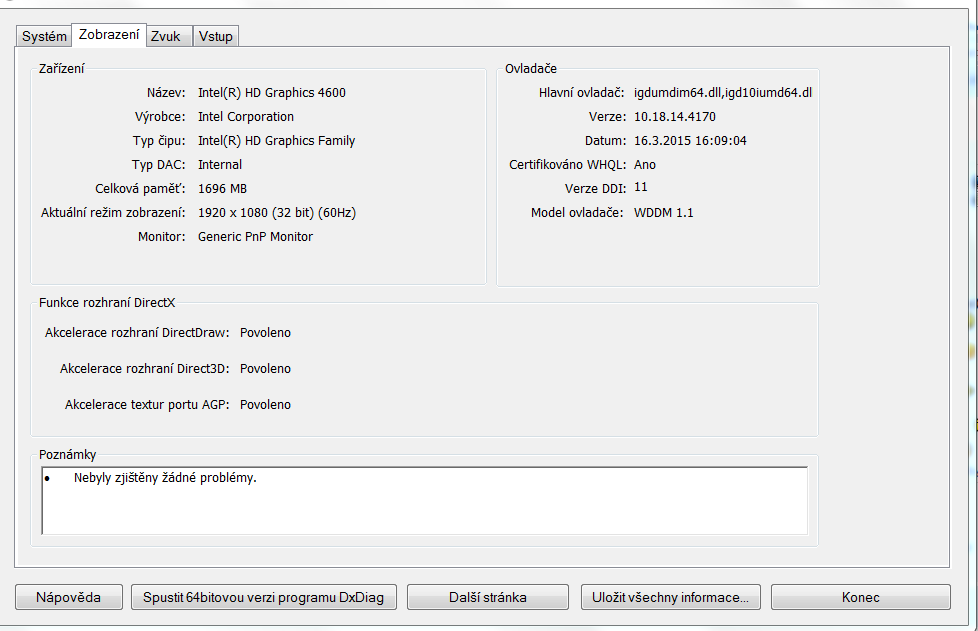Click the 'Monitor:' label
The height and width of the screenshot is (631, 978).
(x=162, y=236)
